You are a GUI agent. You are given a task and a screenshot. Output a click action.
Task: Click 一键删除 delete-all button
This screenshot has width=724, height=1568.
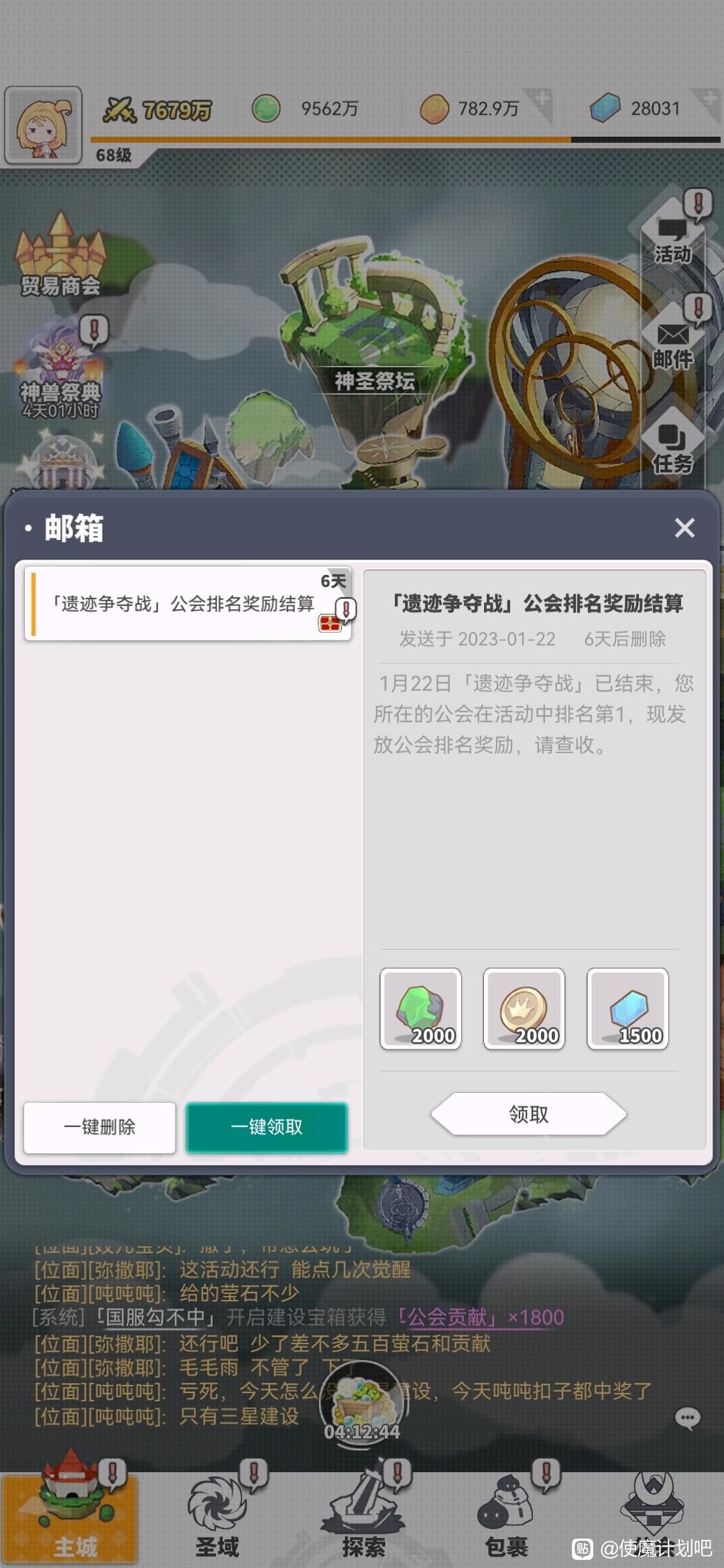click(100, 1127)
